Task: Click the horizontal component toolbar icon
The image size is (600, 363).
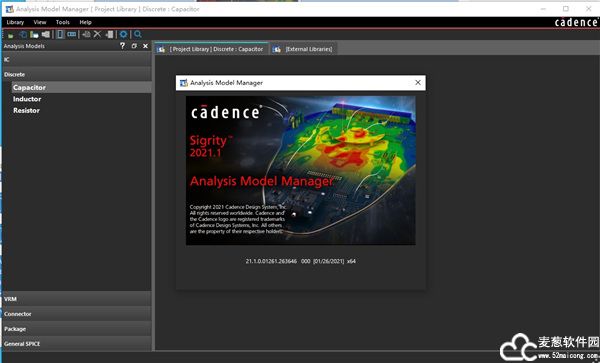Action: [x=72, y=34]
